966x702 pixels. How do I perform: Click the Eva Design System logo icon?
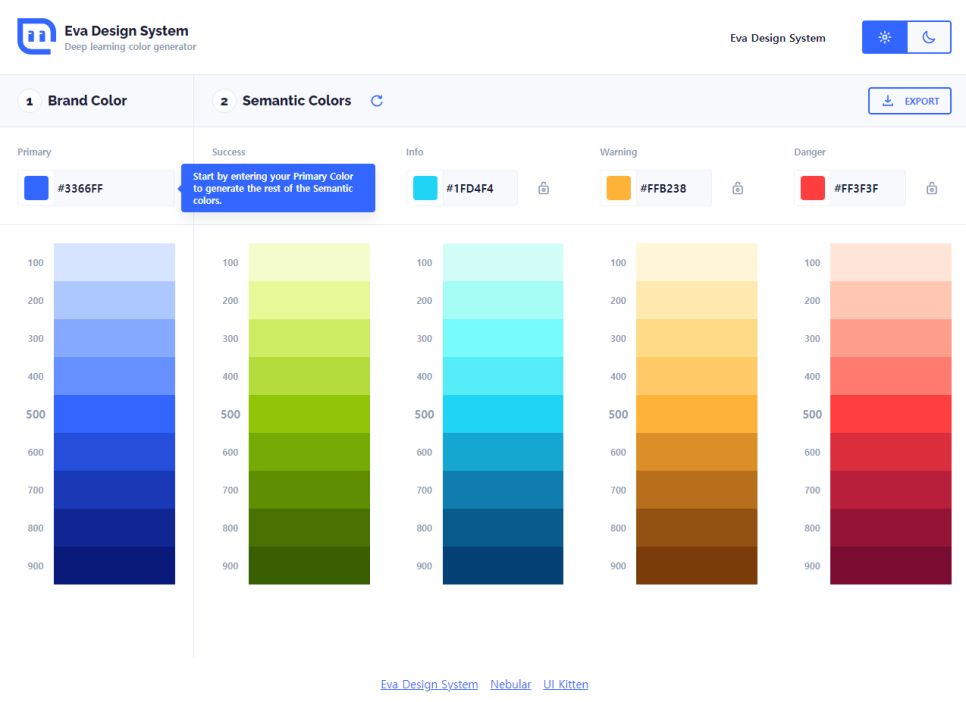(x=36, y=36)
